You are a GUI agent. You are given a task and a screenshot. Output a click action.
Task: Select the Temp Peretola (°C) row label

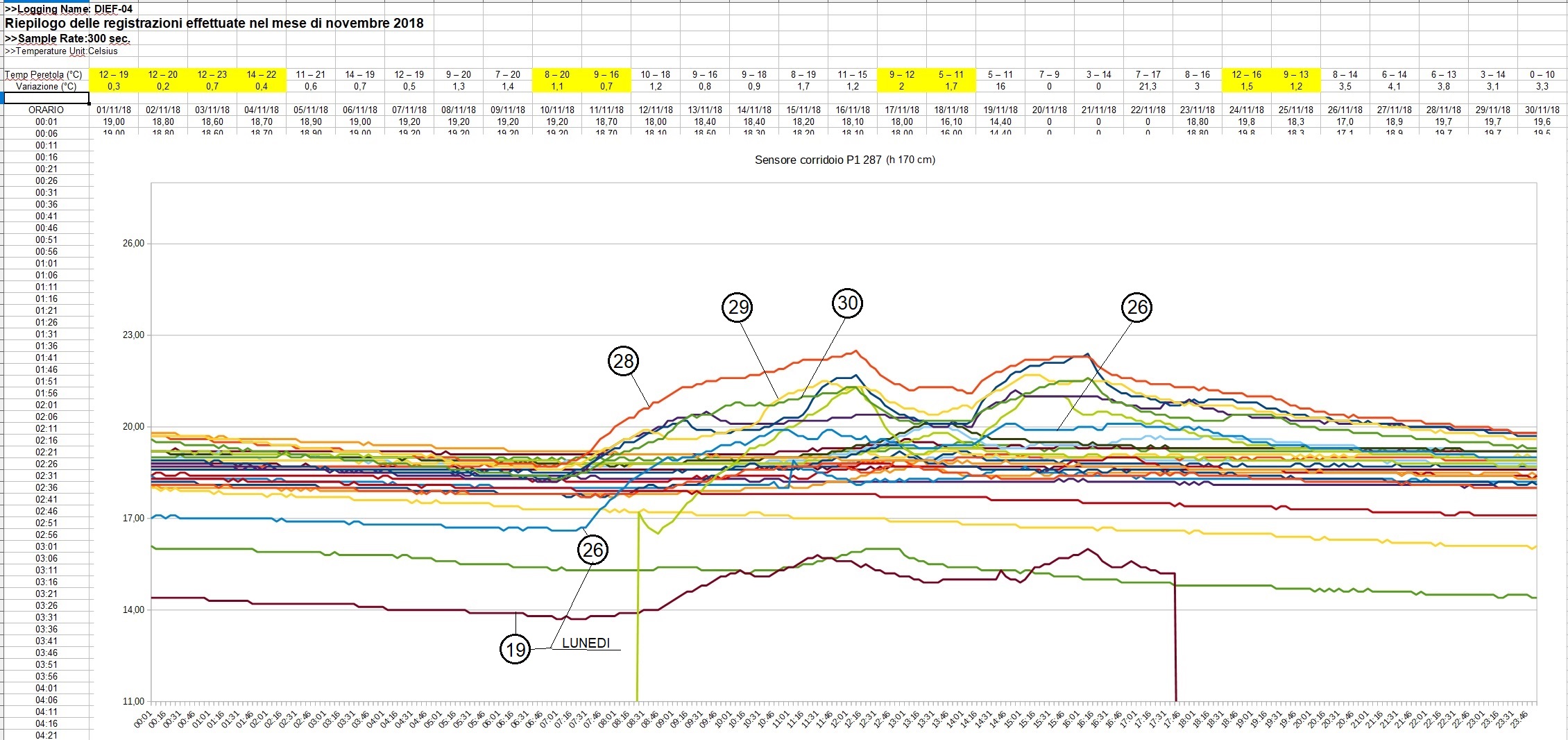[44, 74]
